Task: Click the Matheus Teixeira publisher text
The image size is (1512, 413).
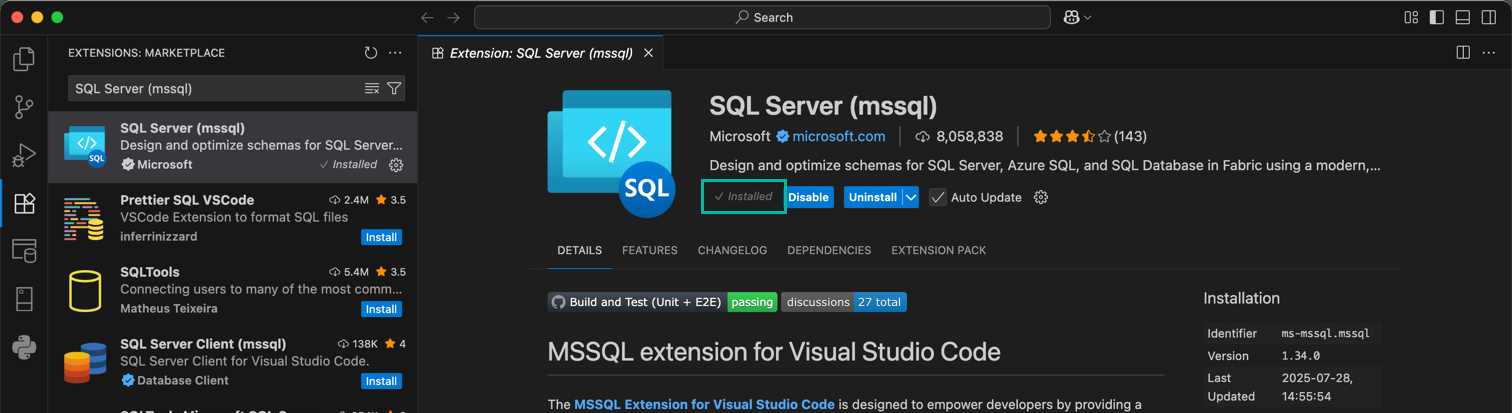Action: pos(168,309)
